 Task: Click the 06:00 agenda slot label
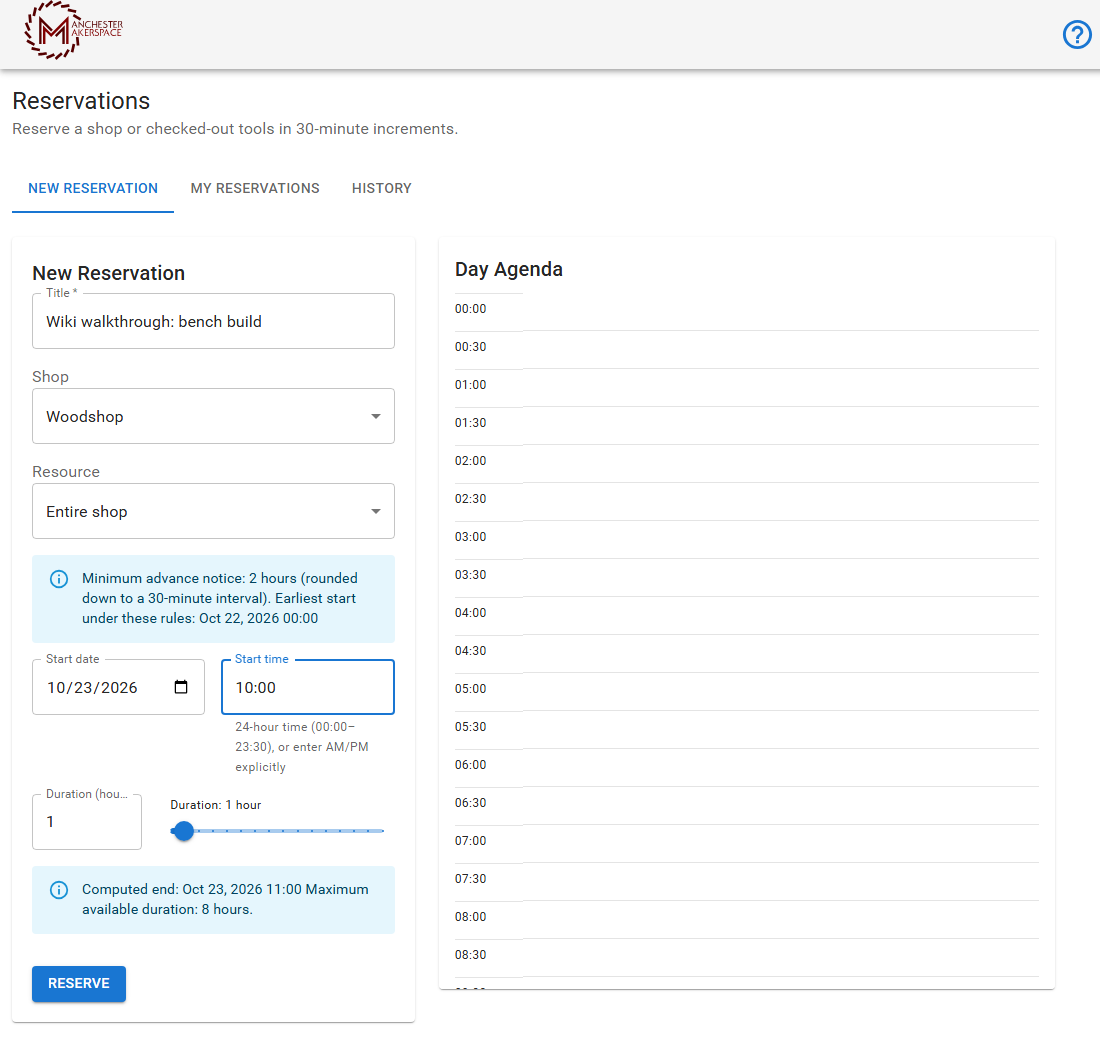pos(470,764)
